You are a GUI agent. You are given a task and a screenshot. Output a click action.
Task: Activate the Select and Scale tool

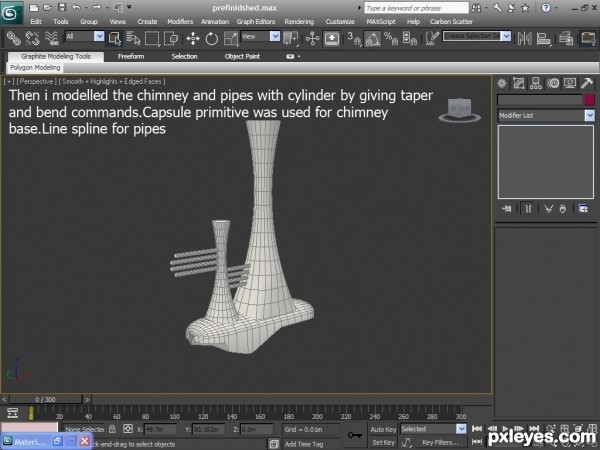coord(231,38)
